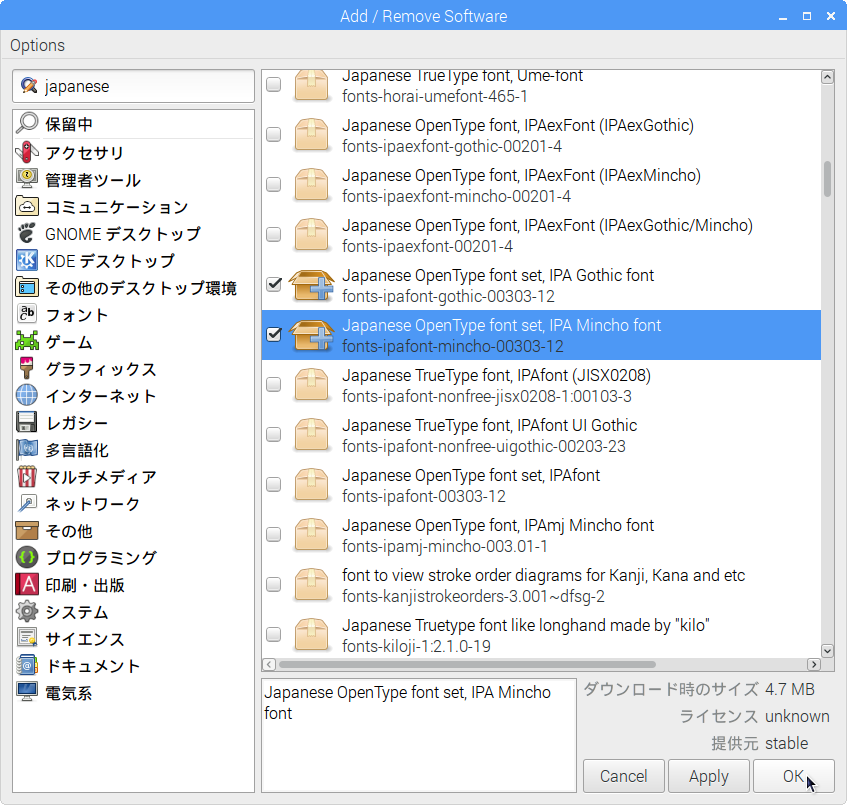This screenshot has height=805, width=847.
Task: Check the fonts-ipaexfont-gothic-00201-4 checkbox
Action: [x=274, y=134]
